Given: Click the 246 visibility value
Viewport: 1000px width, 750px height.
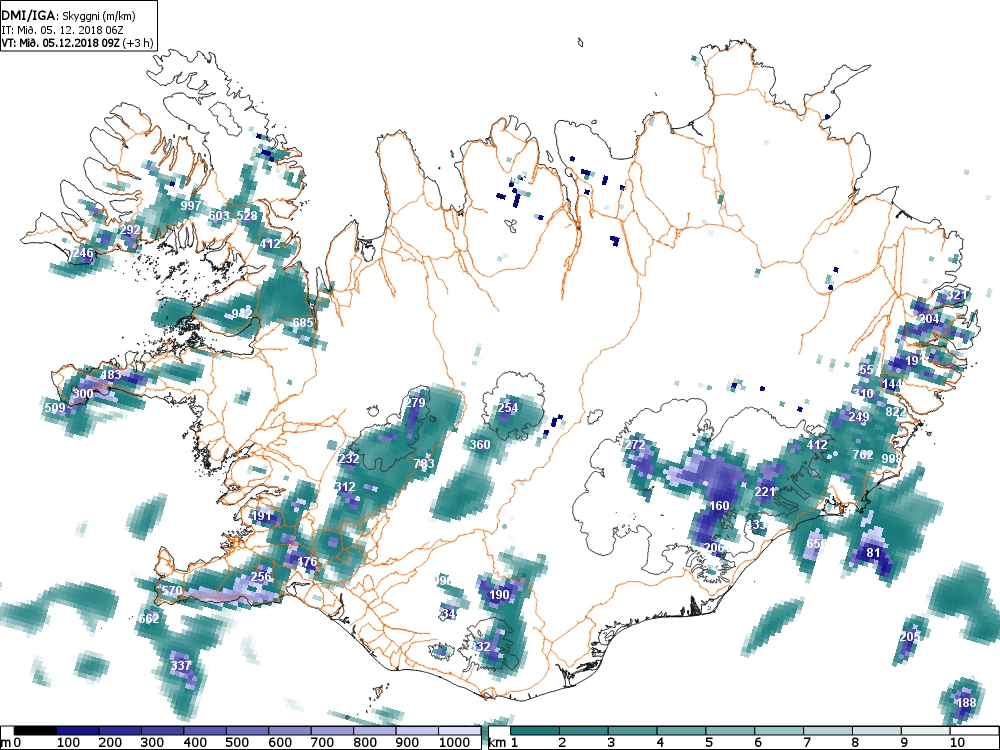Looking at the screenshot, I should 83,253.
